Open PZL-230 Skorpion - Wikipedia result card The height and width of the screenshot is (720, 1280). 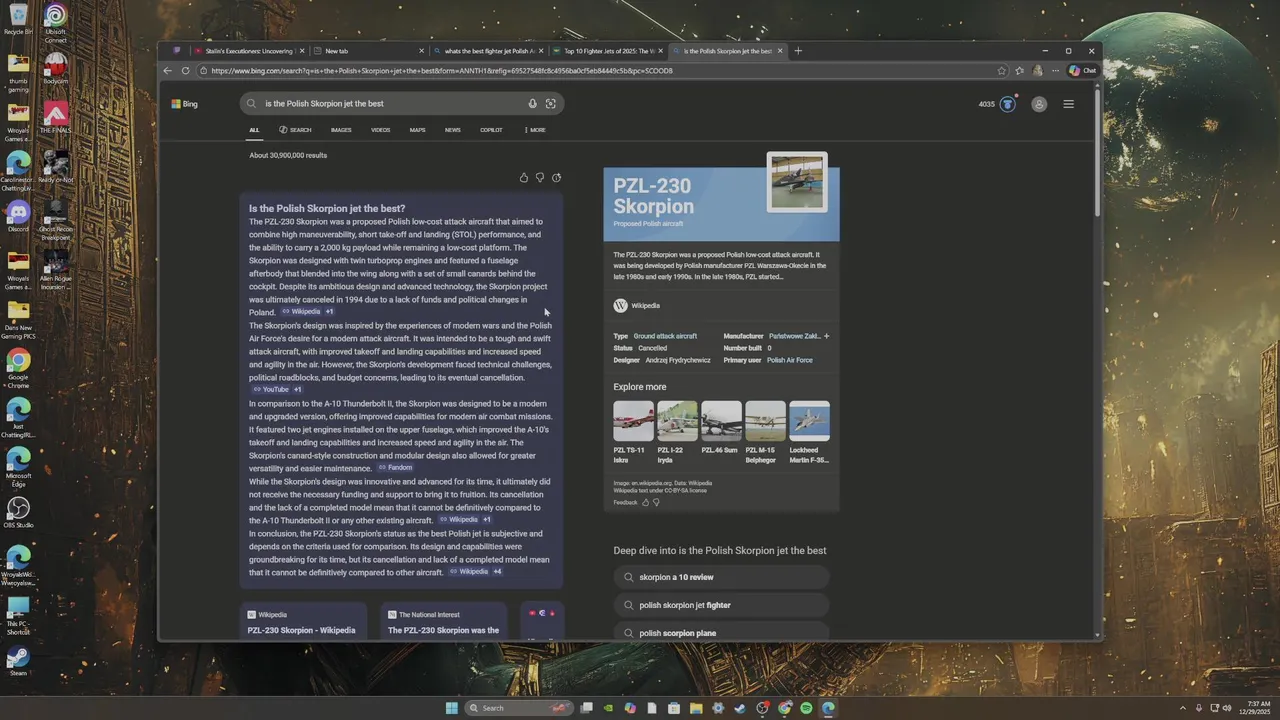point(303,622)
